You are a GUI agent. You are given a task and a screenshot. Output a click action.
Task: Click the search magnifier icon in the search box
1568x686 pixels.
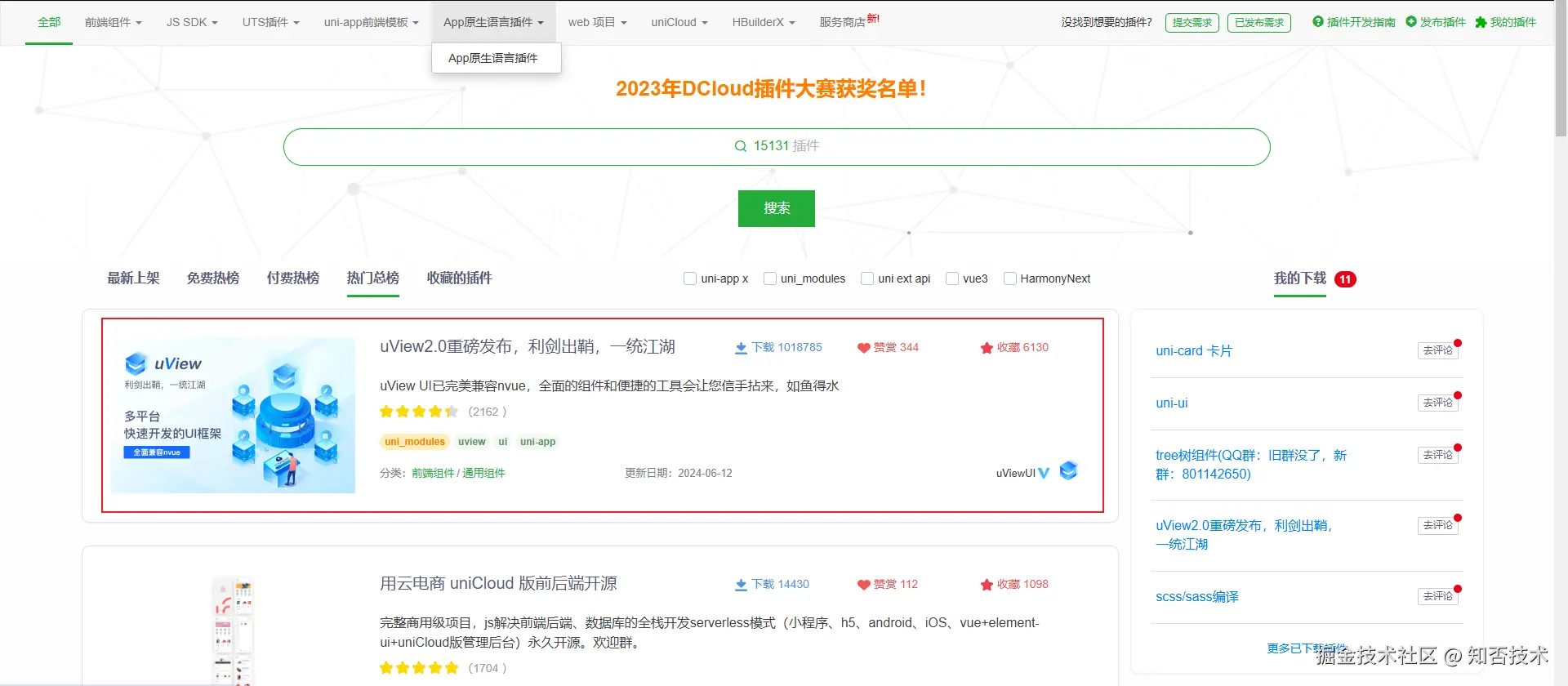740,146
